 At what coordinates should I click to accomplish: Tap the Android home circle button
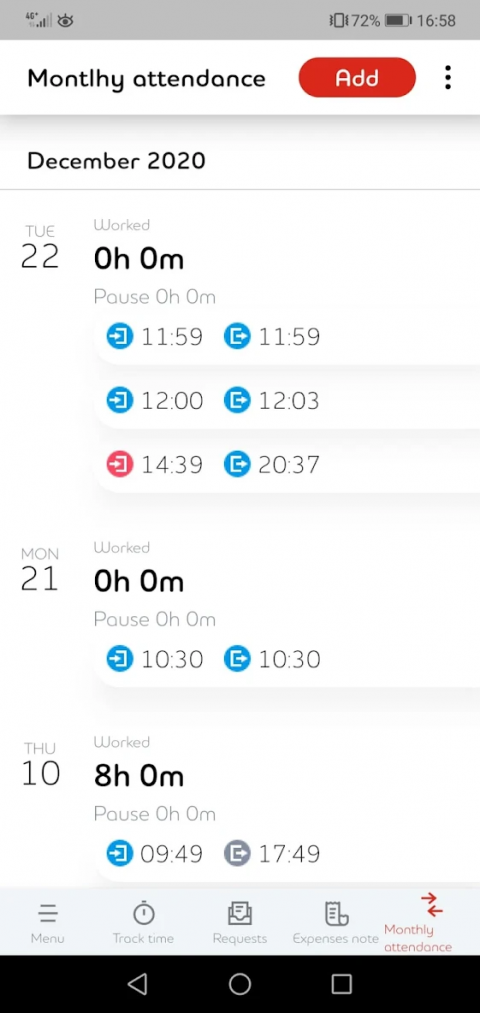click(x=240, y=983)
